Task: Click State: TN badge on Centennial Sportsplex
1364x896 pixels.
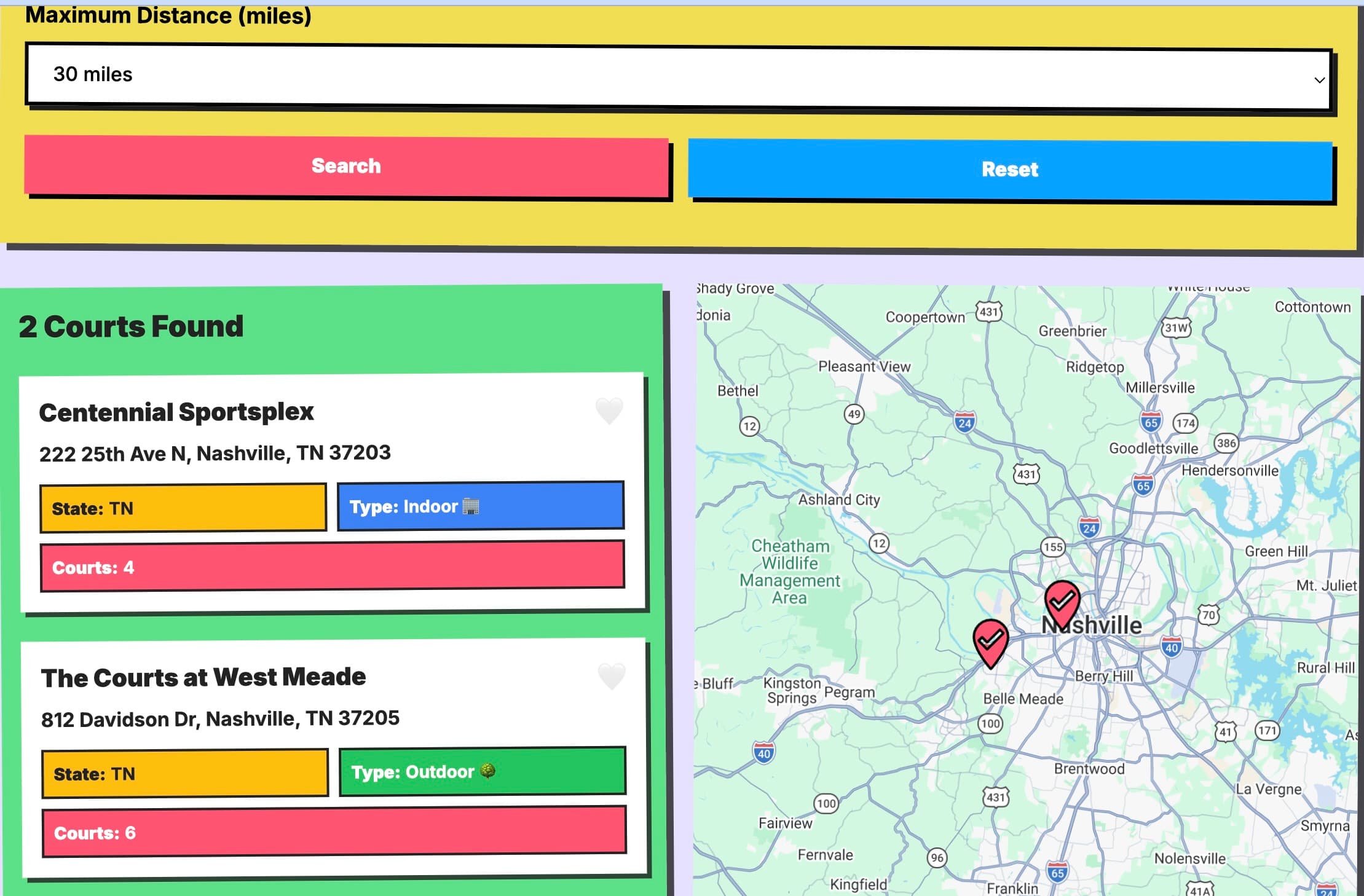Action: [183, 508]
